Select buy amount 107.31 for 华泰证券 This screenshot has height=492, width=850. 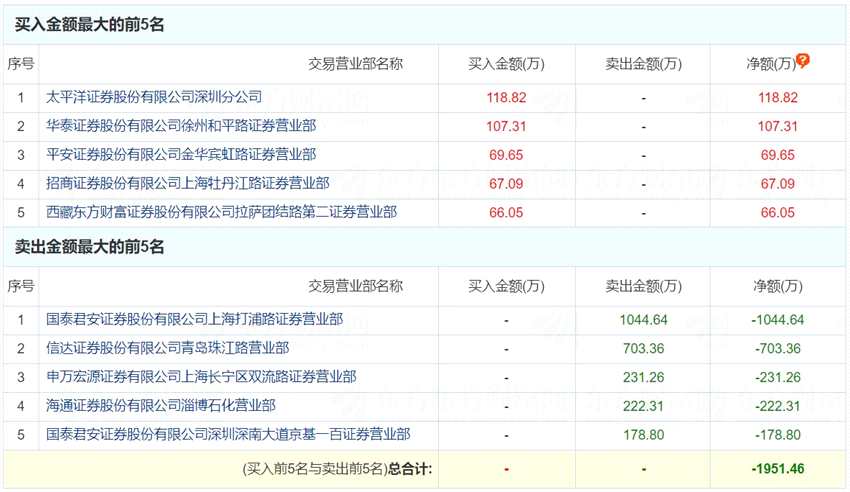click(506, 126)
